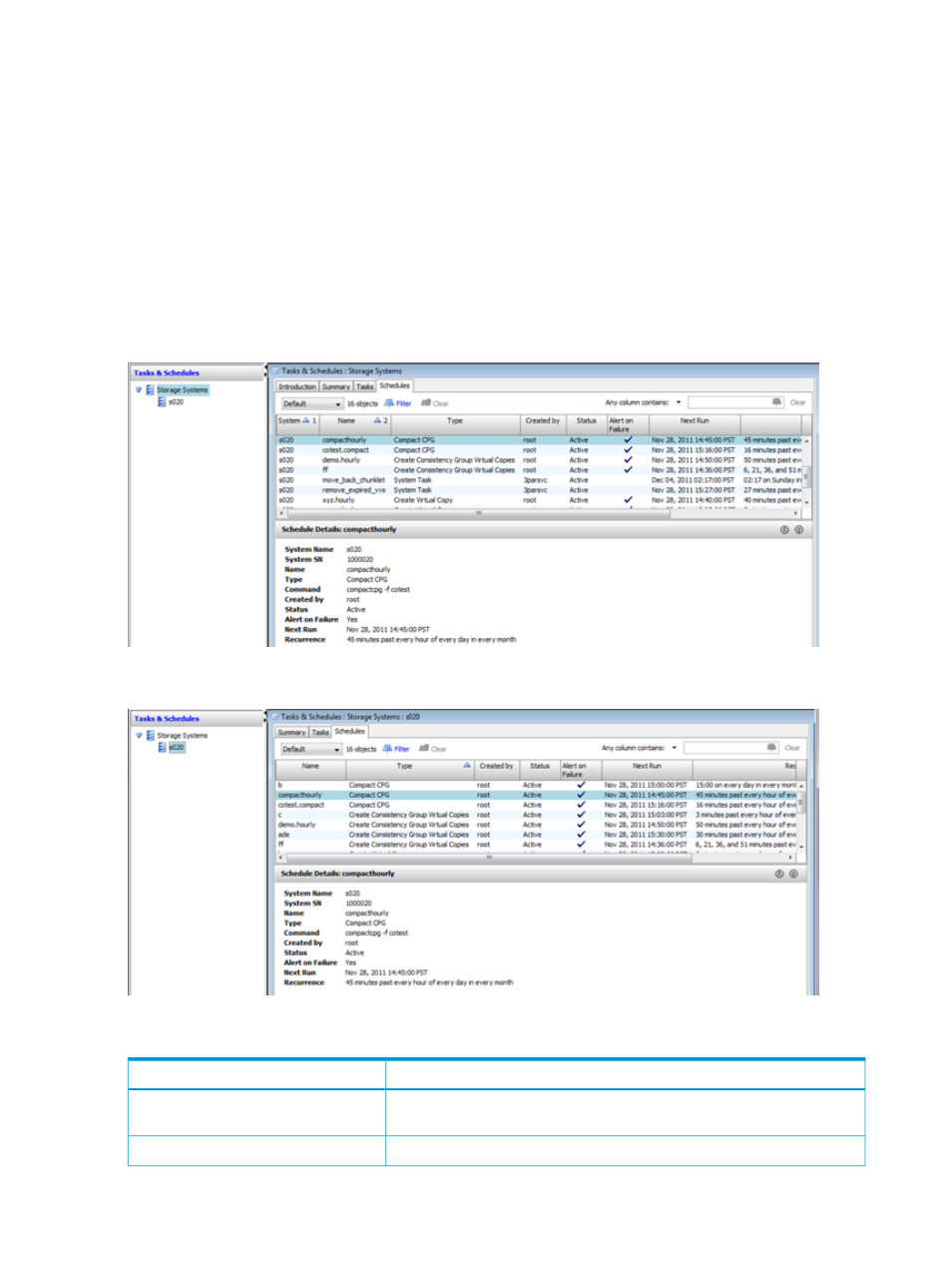Click Clear button right of search field, Storage Systems window
952x1268 pixels.
(x=797, y=402)
